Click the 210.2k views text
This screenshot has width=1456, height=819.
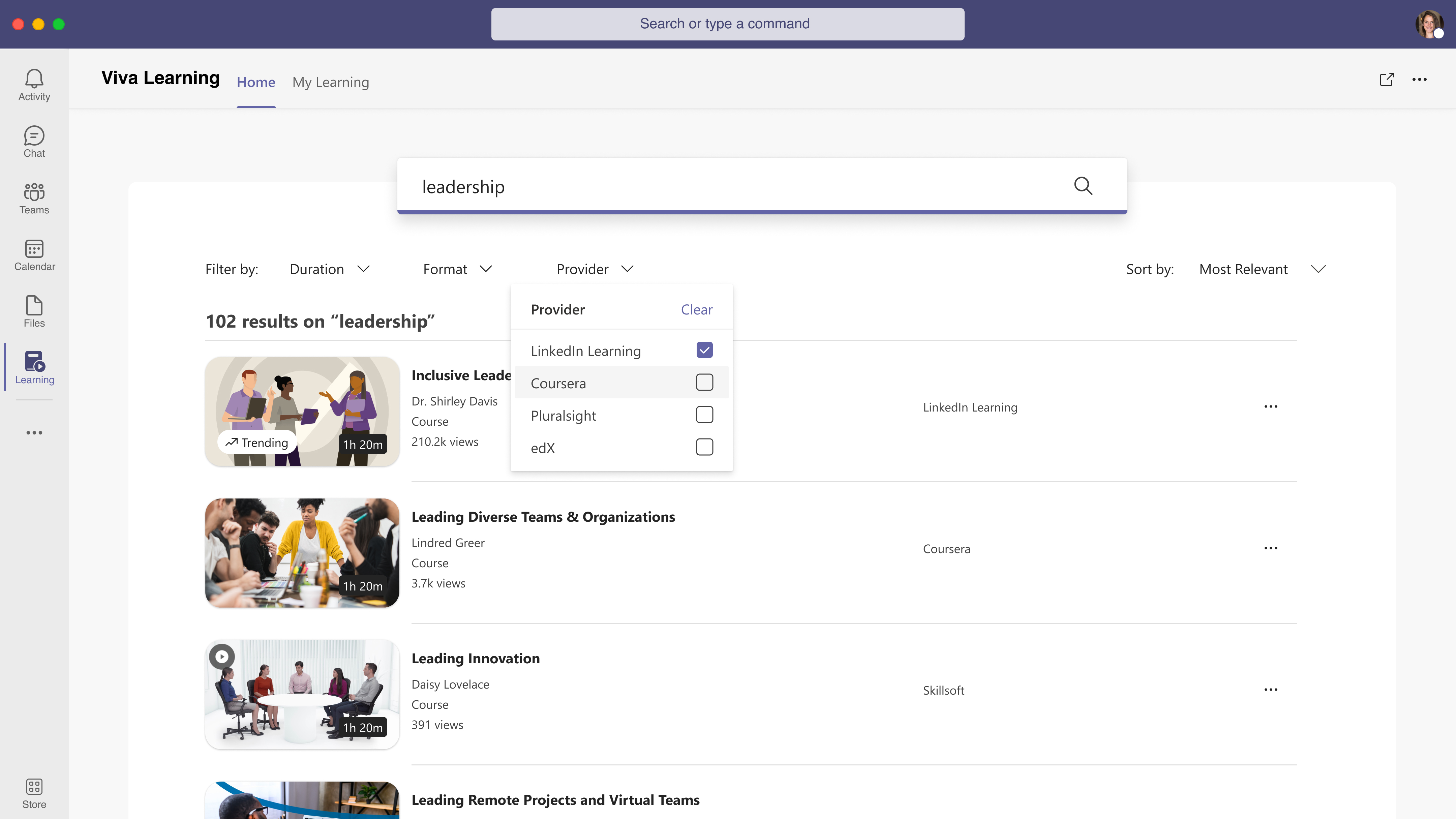pyautogui.click(x=445, y=442)
